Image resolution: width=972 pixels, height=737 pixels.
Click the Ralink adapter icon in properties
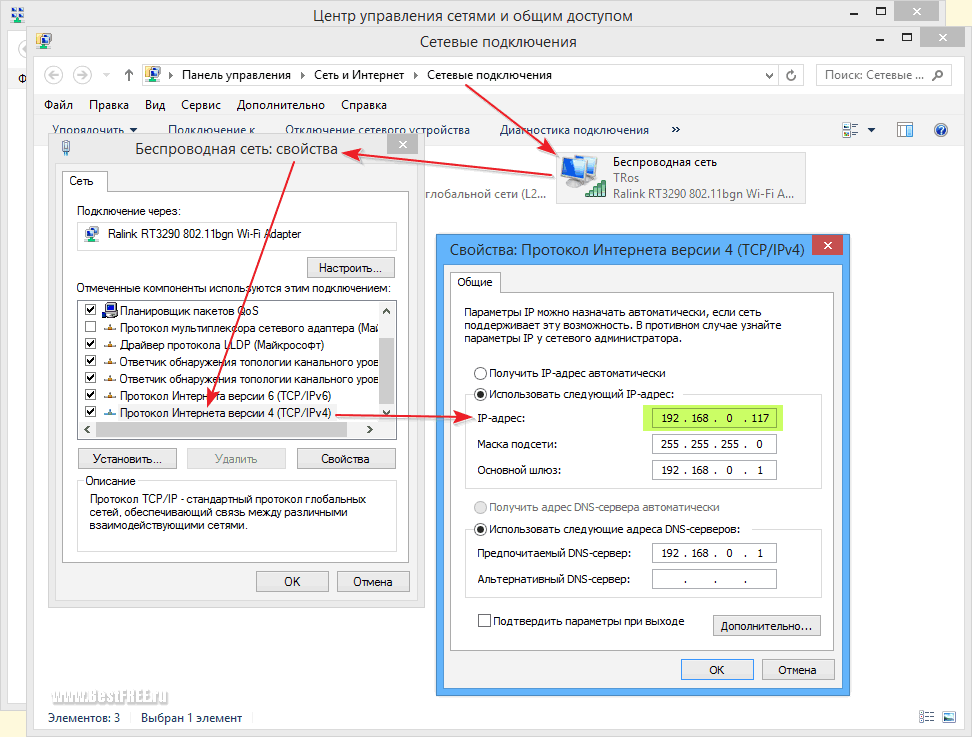coord(92,234)
